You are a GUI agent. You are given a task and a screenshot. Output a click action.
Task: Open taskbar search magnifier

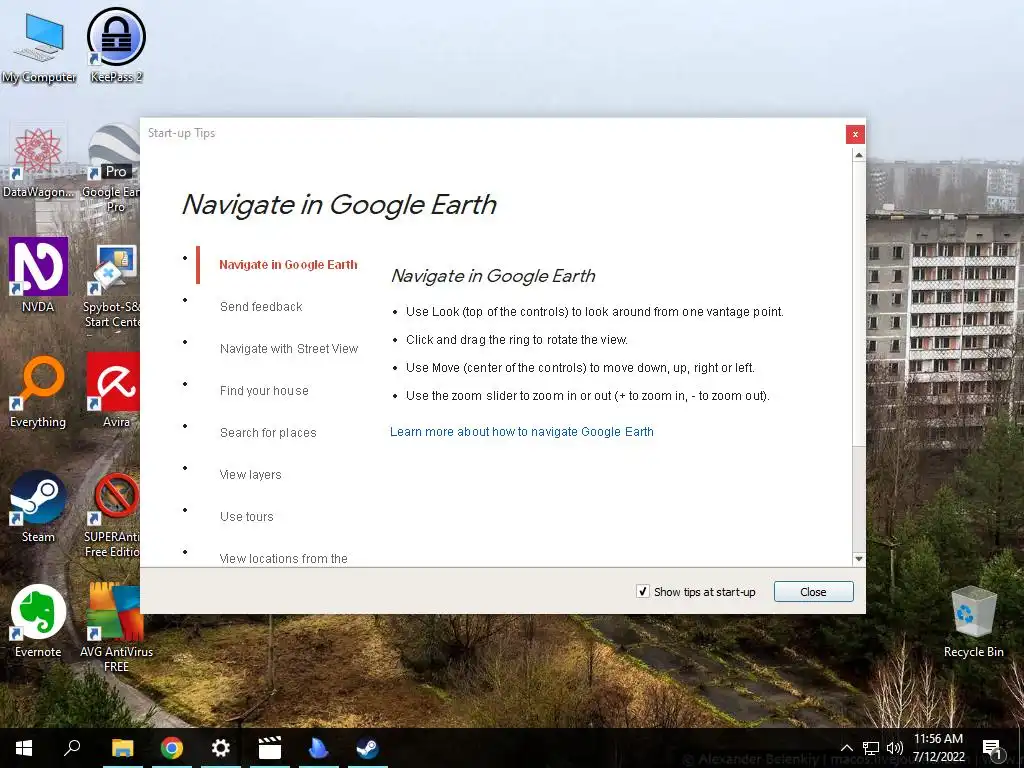click(72, 748)
